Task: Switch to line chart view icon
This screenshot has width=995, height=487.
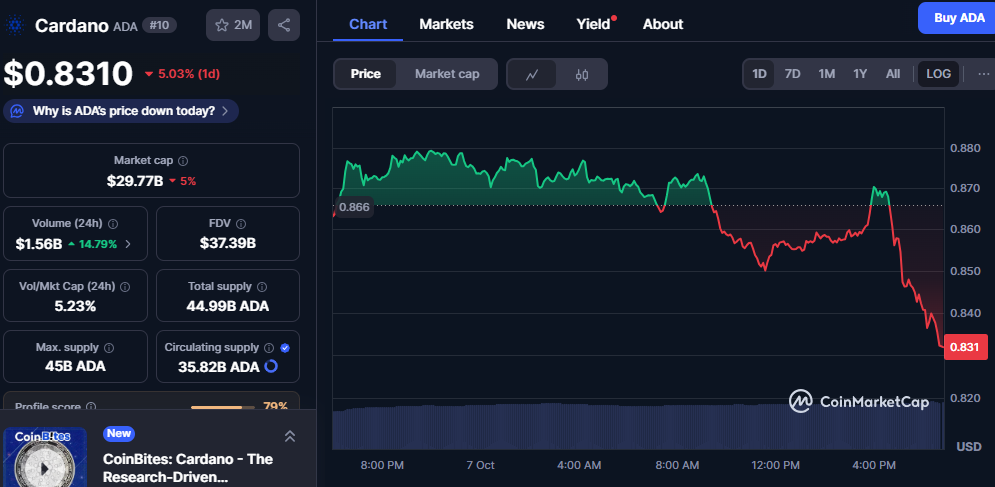Action: click(x=533, y=74)
